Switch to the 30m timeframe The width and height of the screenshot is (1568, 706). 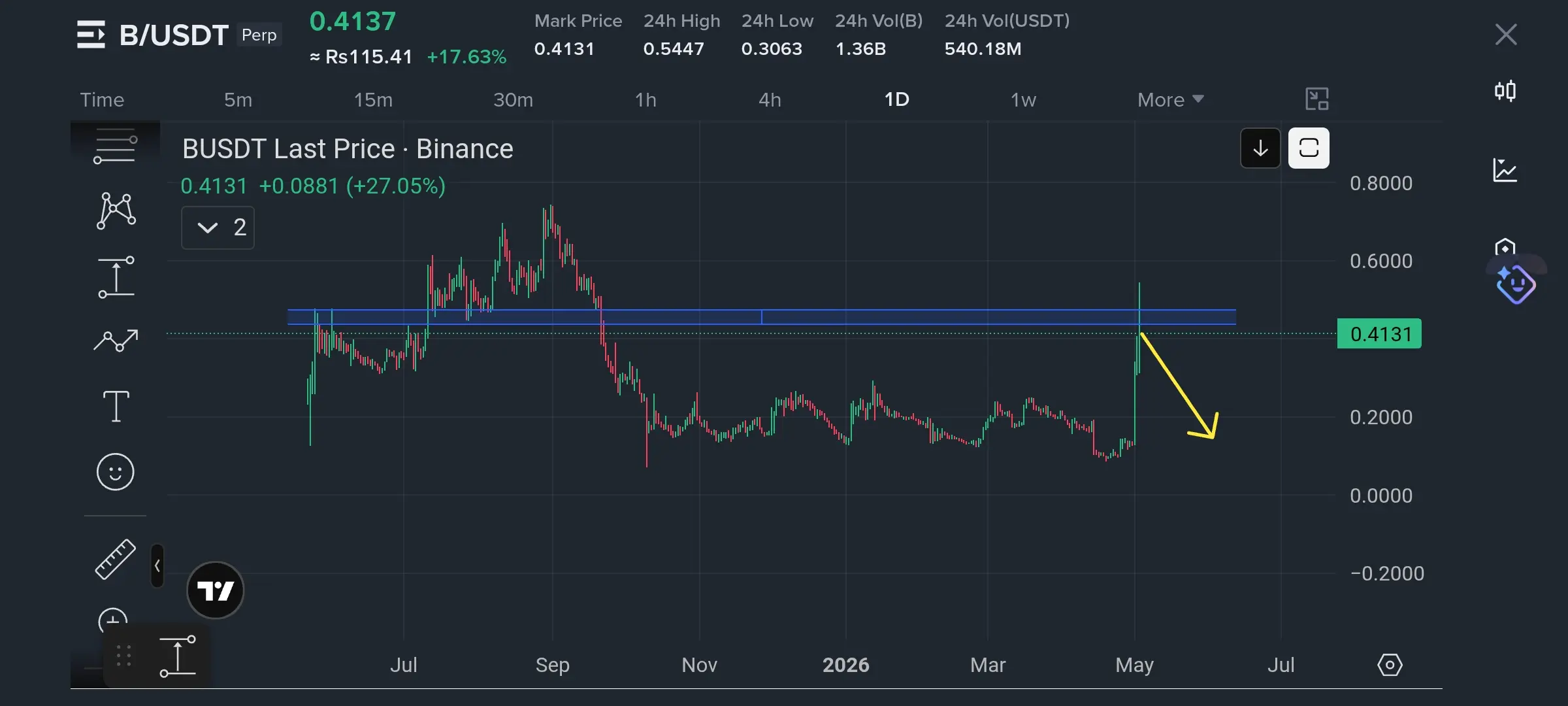click(x=513, y=99)
